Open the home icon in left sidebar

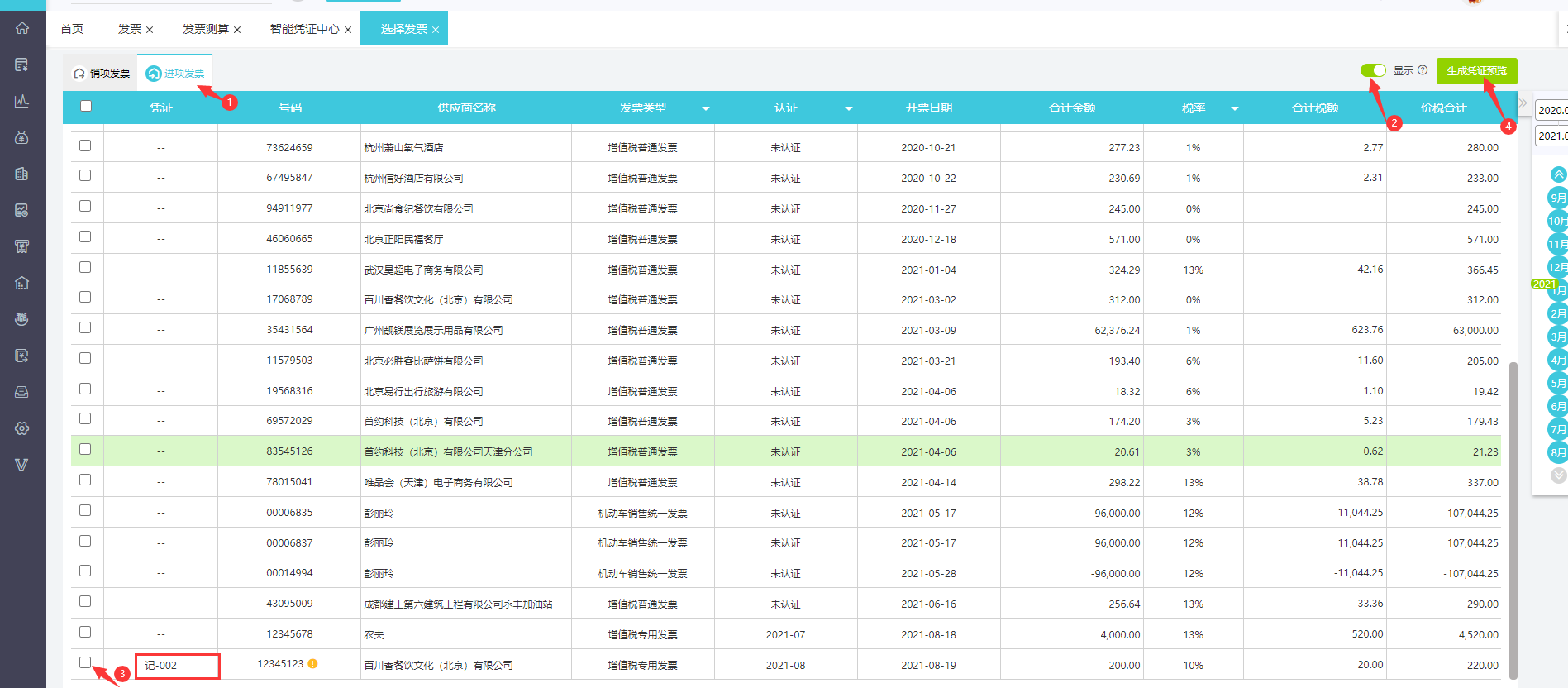tap(22, 28)
